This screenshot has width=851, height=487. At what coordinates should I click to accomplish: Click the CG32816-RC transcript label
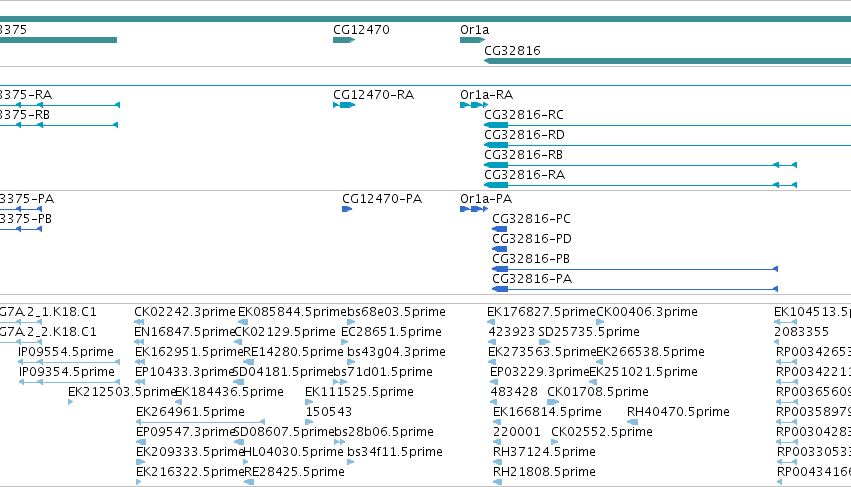click(524, 115)
